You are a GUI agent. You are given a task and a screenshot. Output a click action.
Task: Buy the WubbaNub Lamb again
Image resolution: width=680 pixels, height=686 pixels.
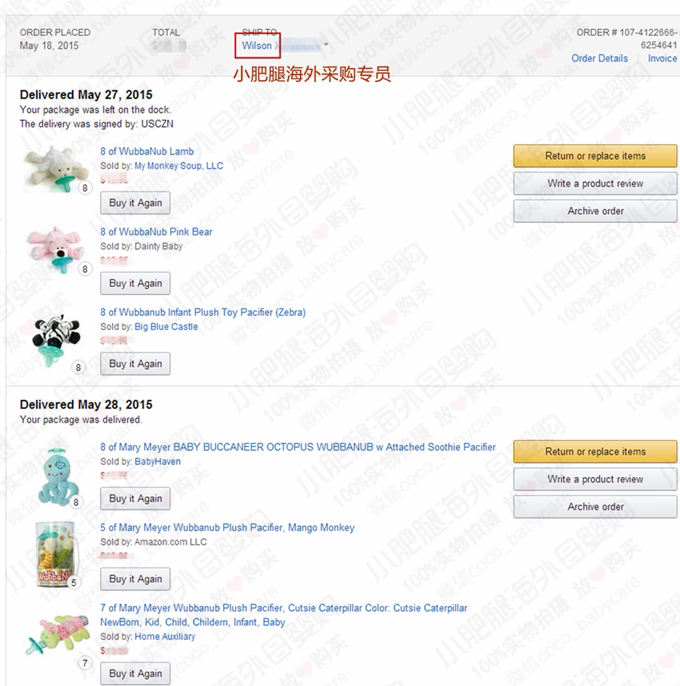135,203
